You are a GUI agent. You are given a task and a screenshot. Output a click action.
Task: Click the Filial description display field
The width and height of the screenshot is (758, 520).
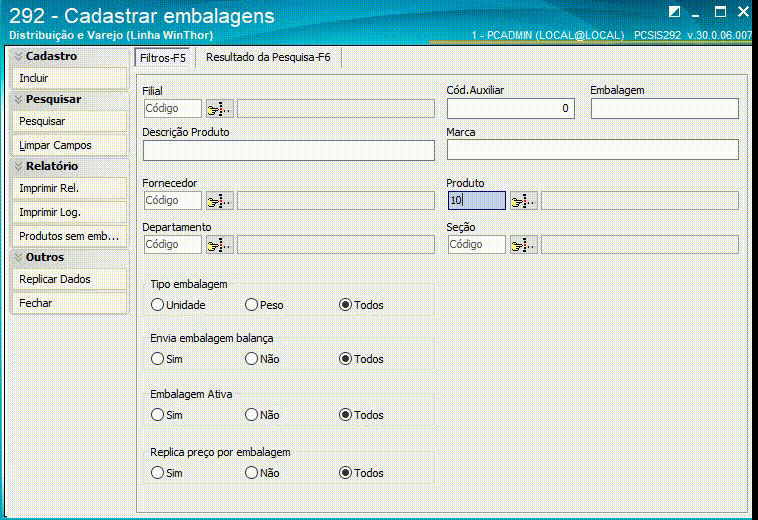click(335, 109)
